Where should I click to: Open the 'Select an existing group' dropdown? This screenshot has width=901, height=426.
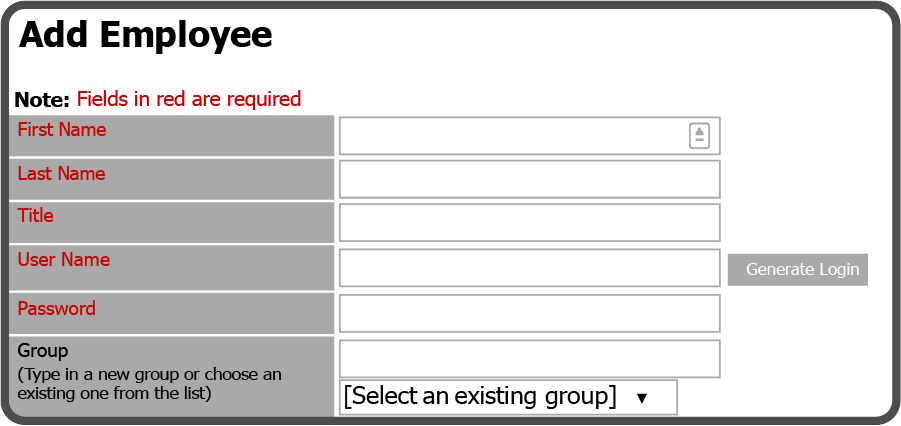point(508,397)
